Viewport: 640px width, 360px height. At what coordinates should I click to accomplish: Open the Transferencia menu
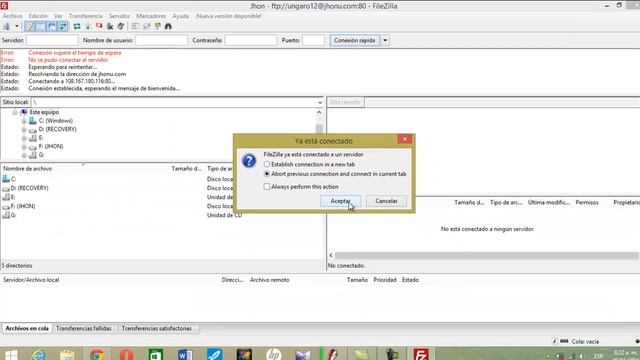(86, 16)
